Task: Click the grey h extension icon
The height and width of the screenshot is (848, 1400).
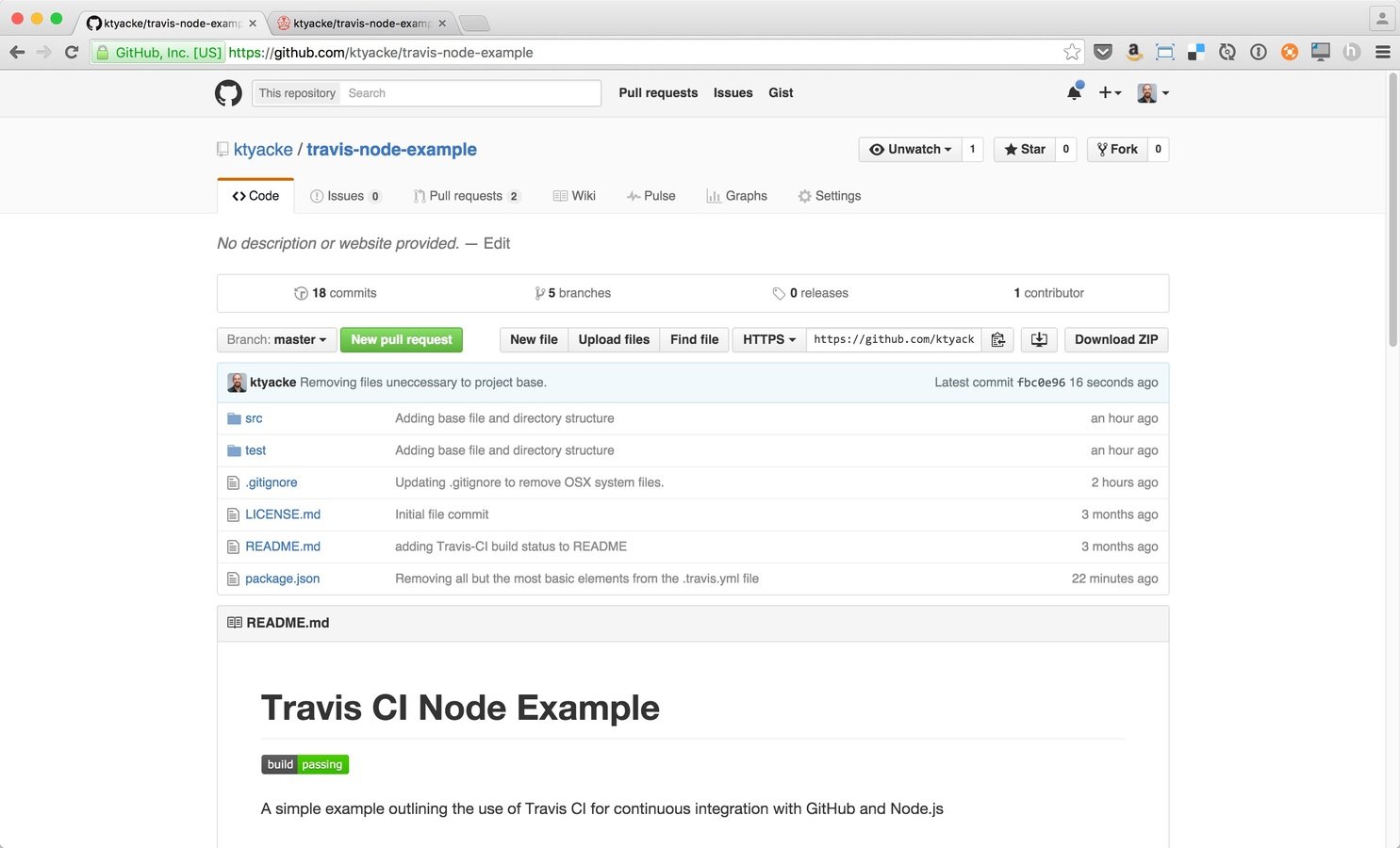Action: (1352, 52)
